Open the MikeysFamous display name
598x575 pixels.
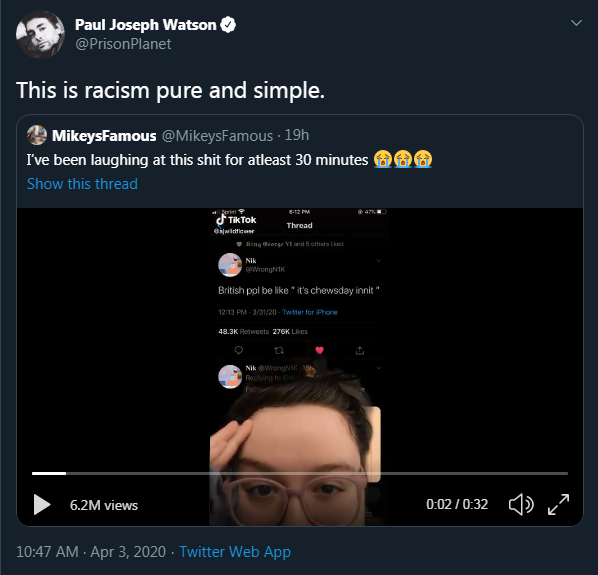pyautogui.click(x=104, y=136)
